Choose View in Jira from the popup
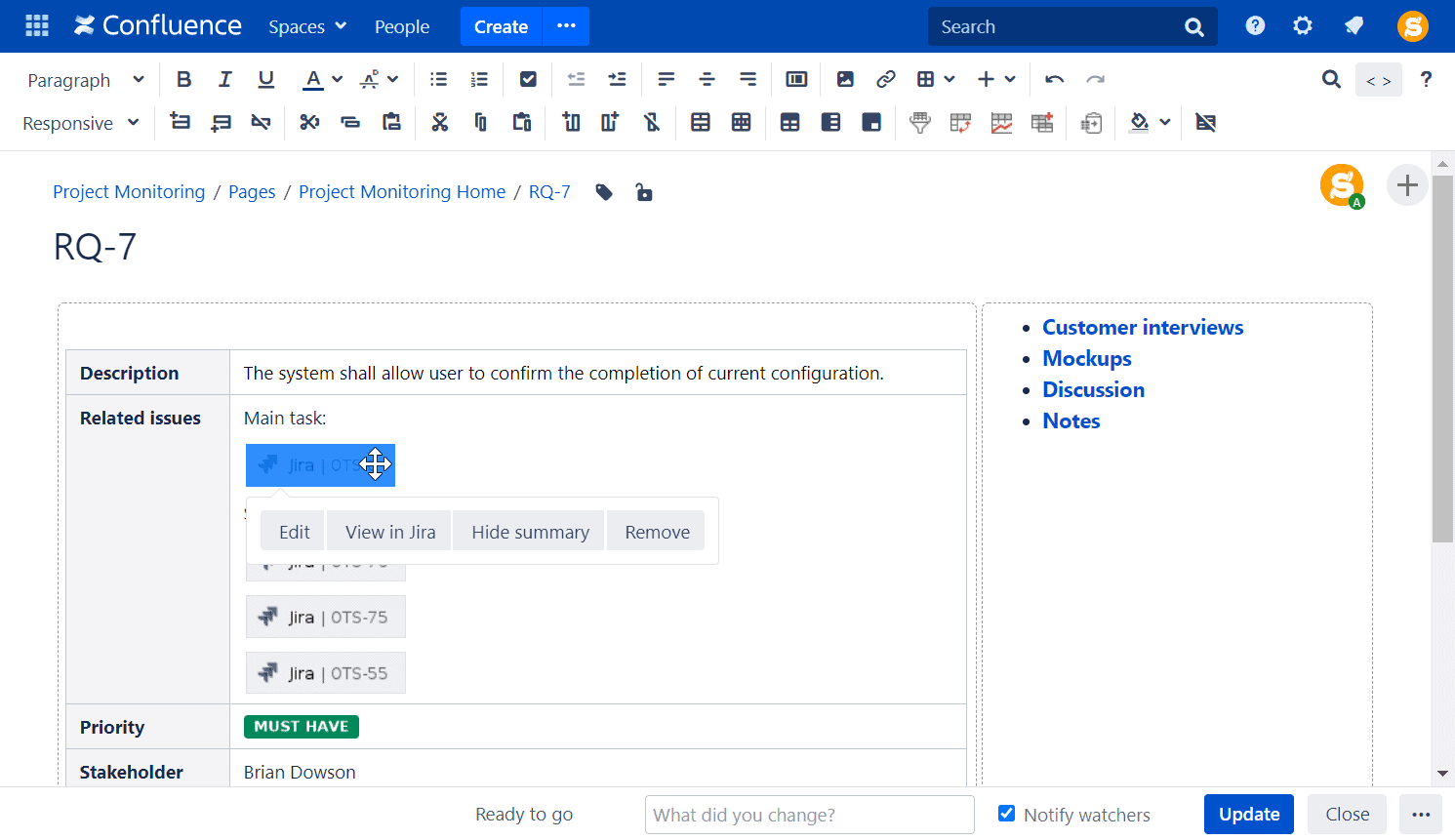This screenshot has width=1455, height=840. (388, 531)
